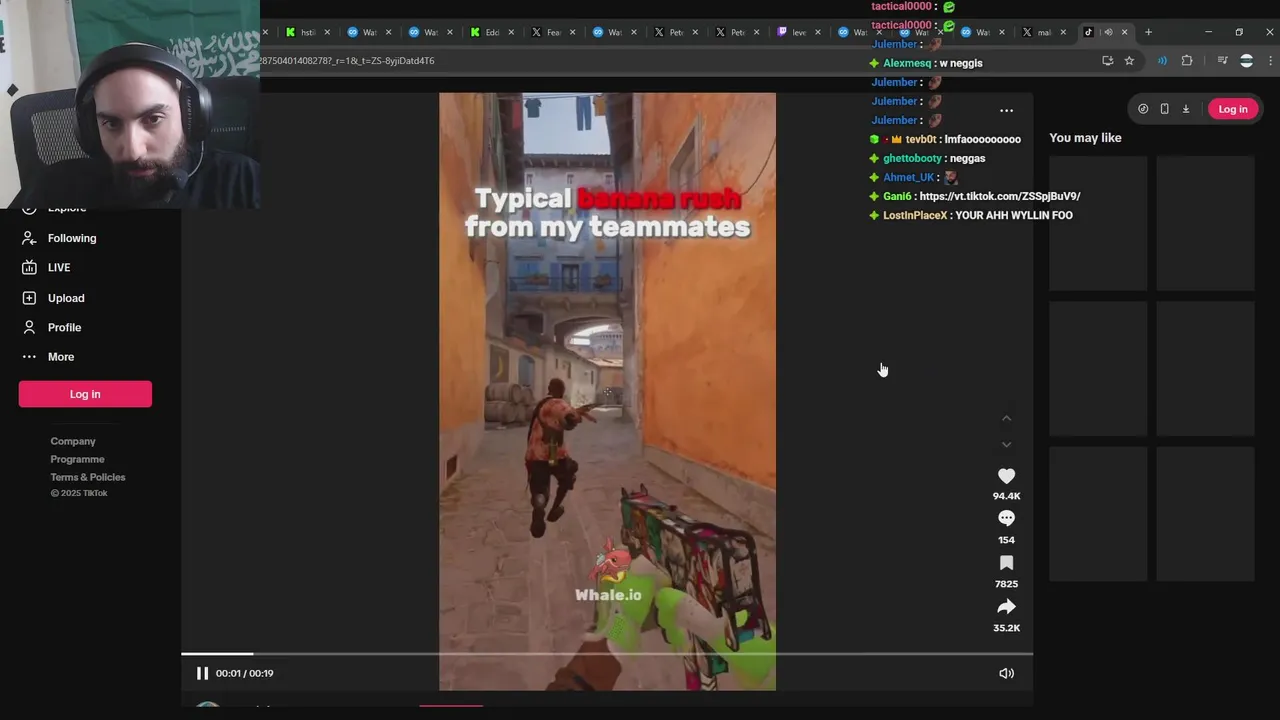The image size is (1280, 720).
Task: Click the Upload plus-square icon
Action: coord(29,298)
